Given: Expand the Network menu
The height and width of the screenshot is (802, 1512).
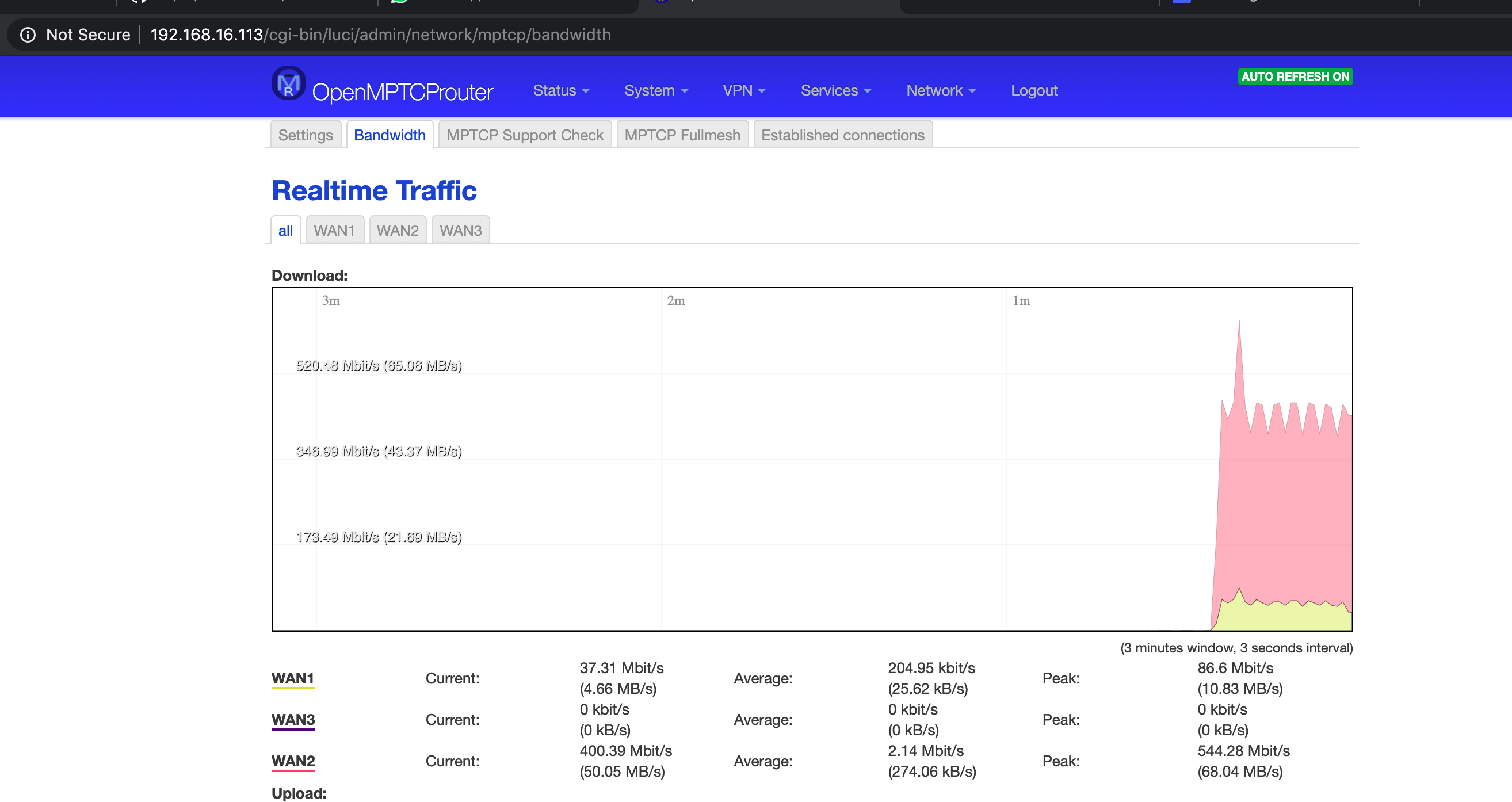Looking at the screenshot, I should [x=940, y=90].
